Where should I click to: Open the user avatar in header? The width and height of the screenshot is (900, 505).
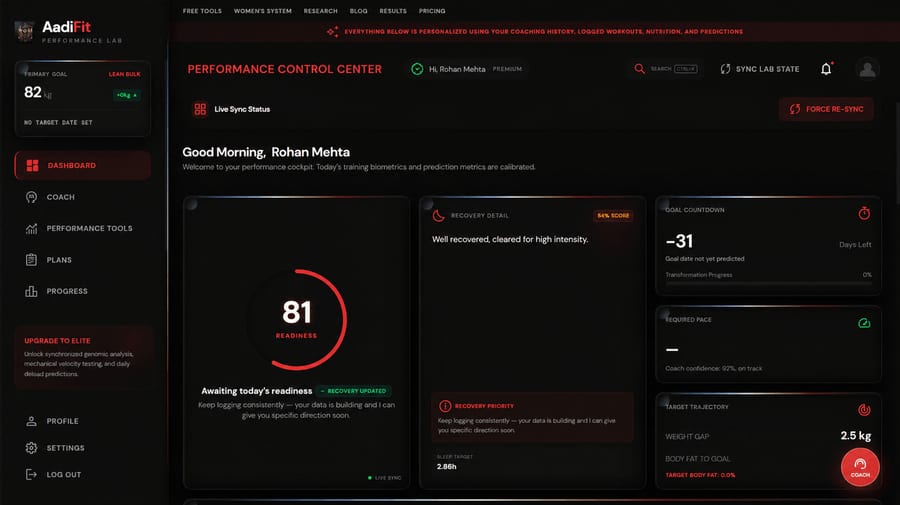[x=867, y=69]
